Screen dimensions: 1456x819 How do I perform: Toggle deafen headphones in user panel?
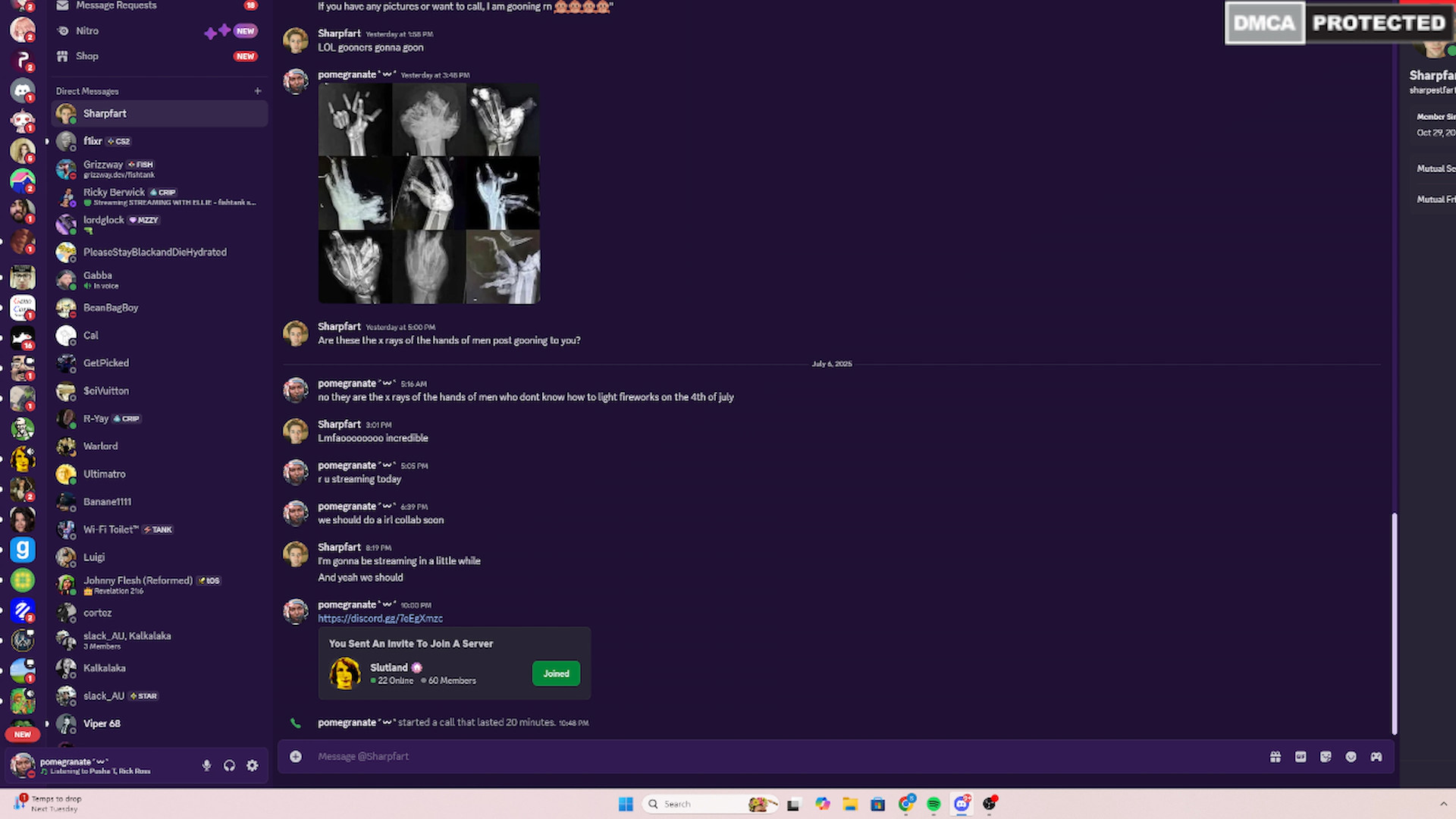tap(229, 766)
